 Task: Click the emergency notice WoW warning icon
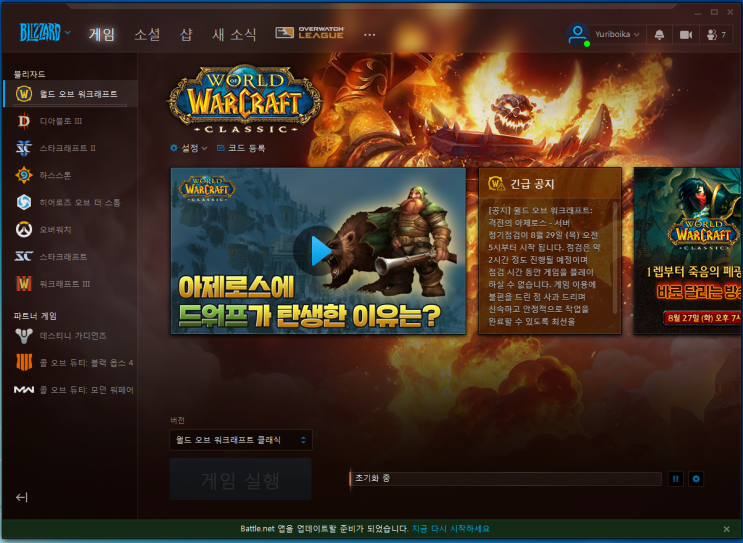click(x=496, y=183)
